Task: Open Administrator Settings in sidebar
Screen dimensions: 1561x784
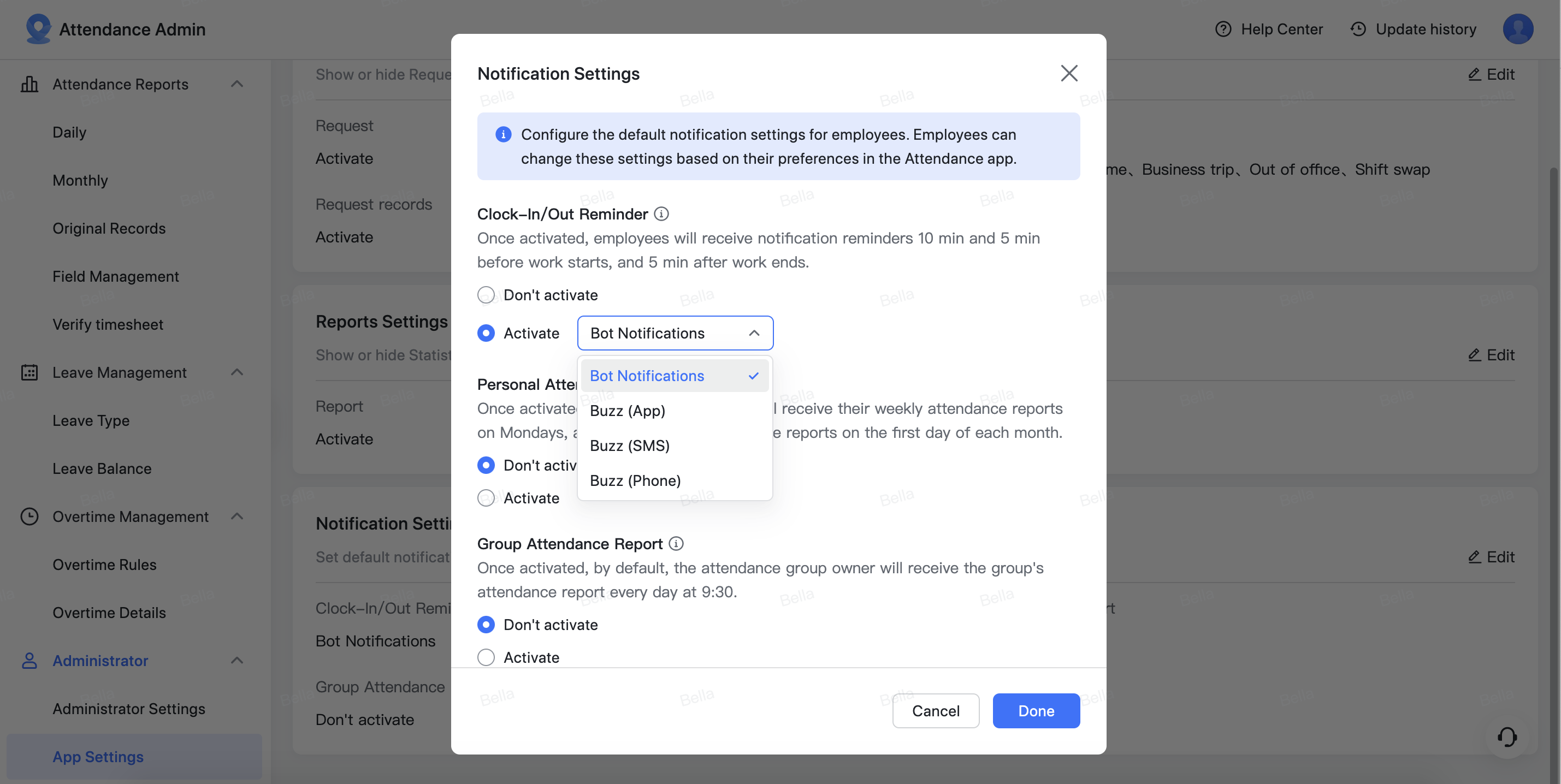Action: (x=128, y=708)
